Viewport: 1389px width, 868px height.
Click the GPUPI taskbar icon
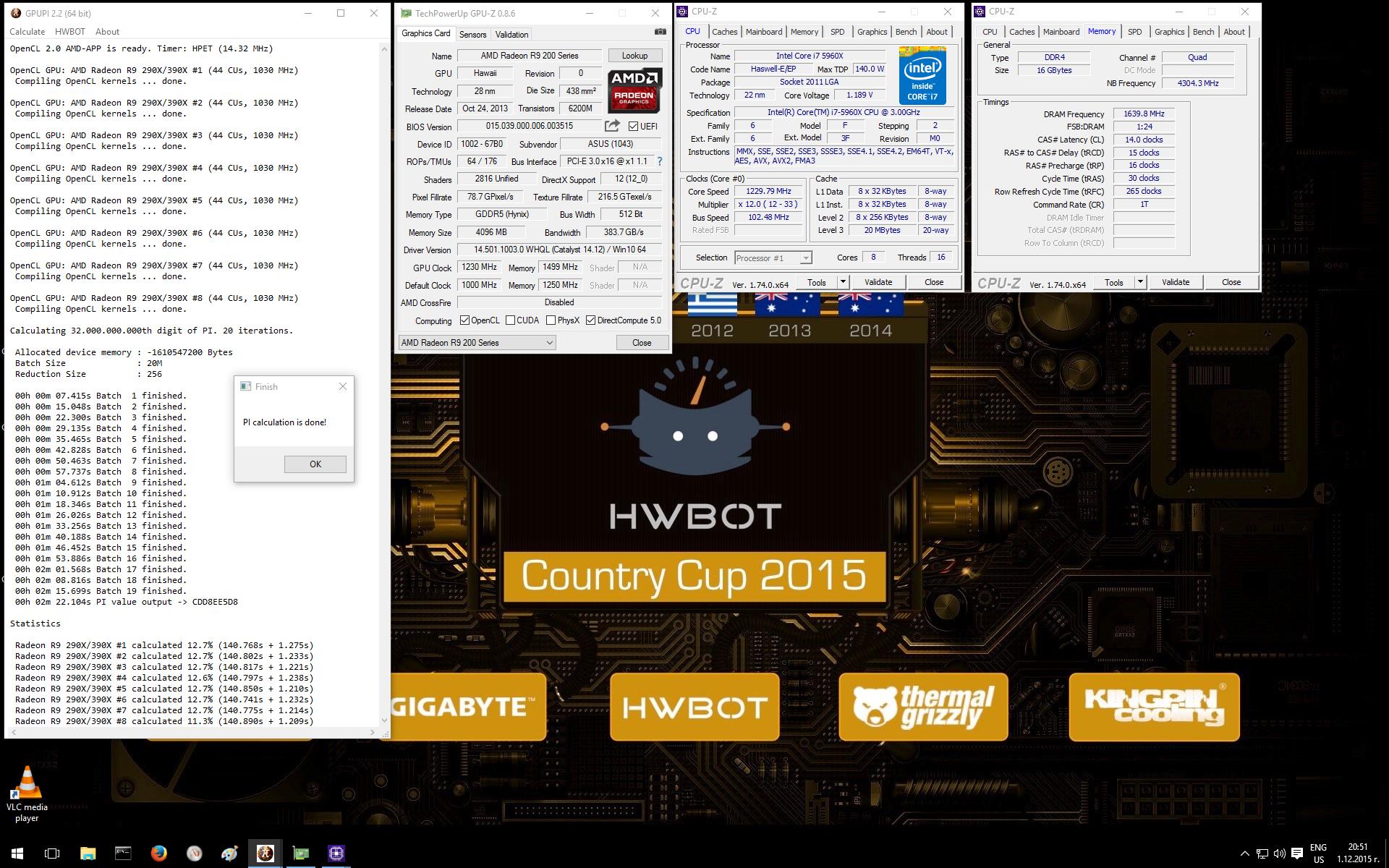265,854
